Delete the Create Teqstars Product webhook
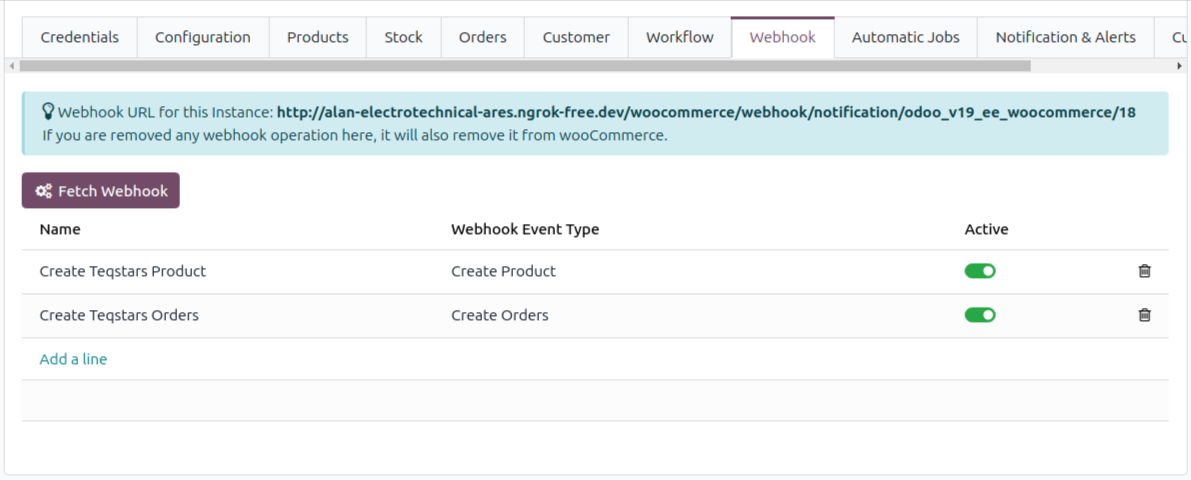Screen dimensions: 1191x480 pyautogui.click(x=1144, y=271)
